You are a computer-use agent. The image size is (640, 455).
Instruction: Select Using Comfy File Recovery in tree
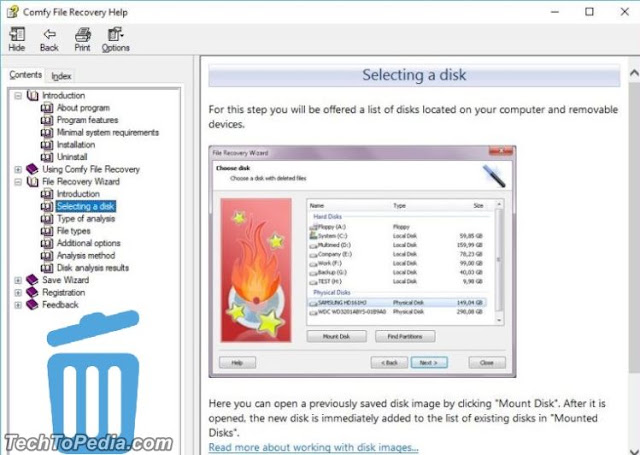tap(91, 169)
